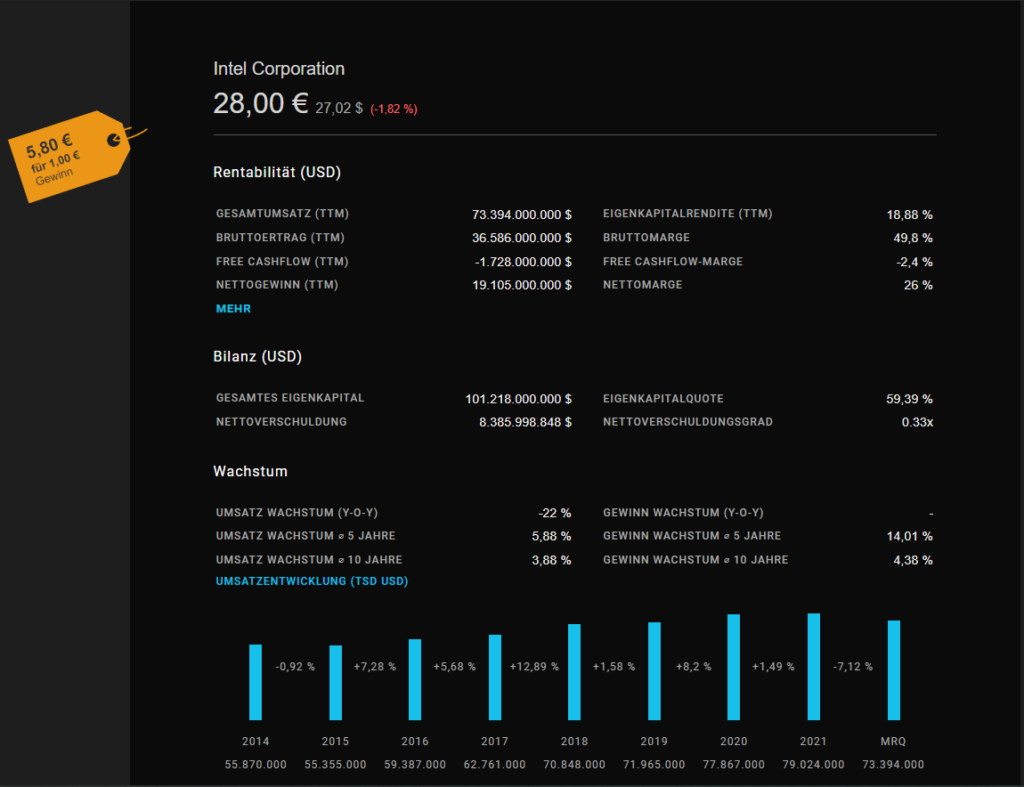
Task: Select the NETTOVERSCHULDUNG label
Action: (281, 422)
